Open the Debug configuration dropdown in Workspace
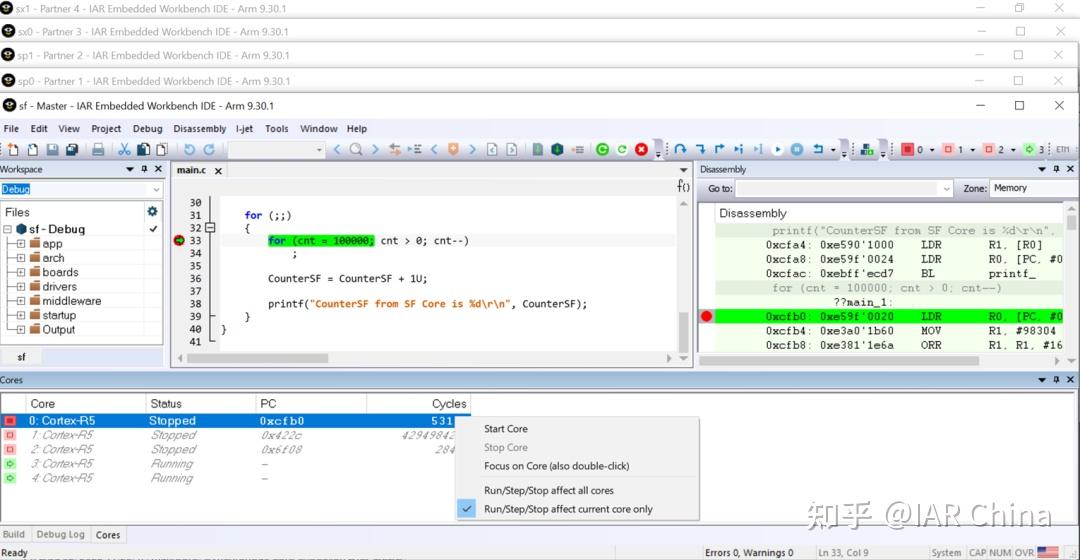The width and height of the screenshot is (1080, 560). [156, 189]
